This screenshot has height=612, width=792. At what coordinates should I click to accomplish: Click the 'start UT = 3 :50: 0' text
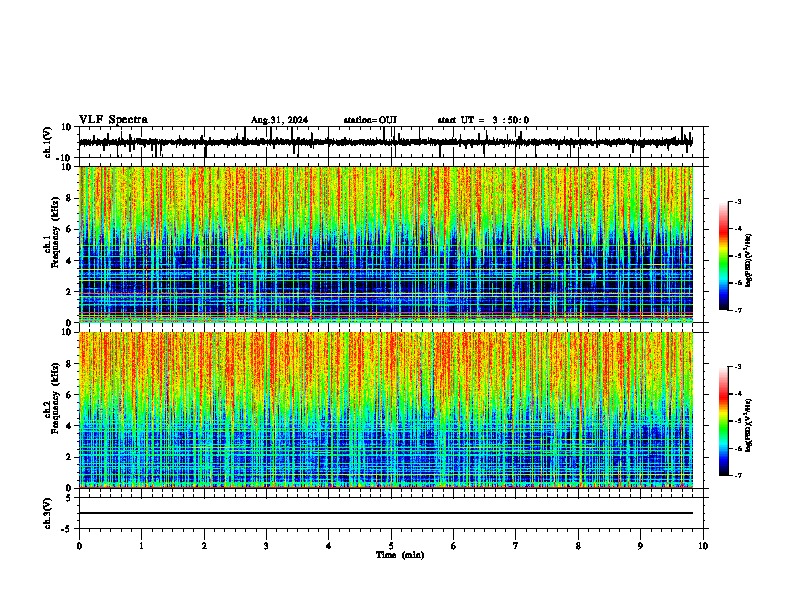coord(483,120)
